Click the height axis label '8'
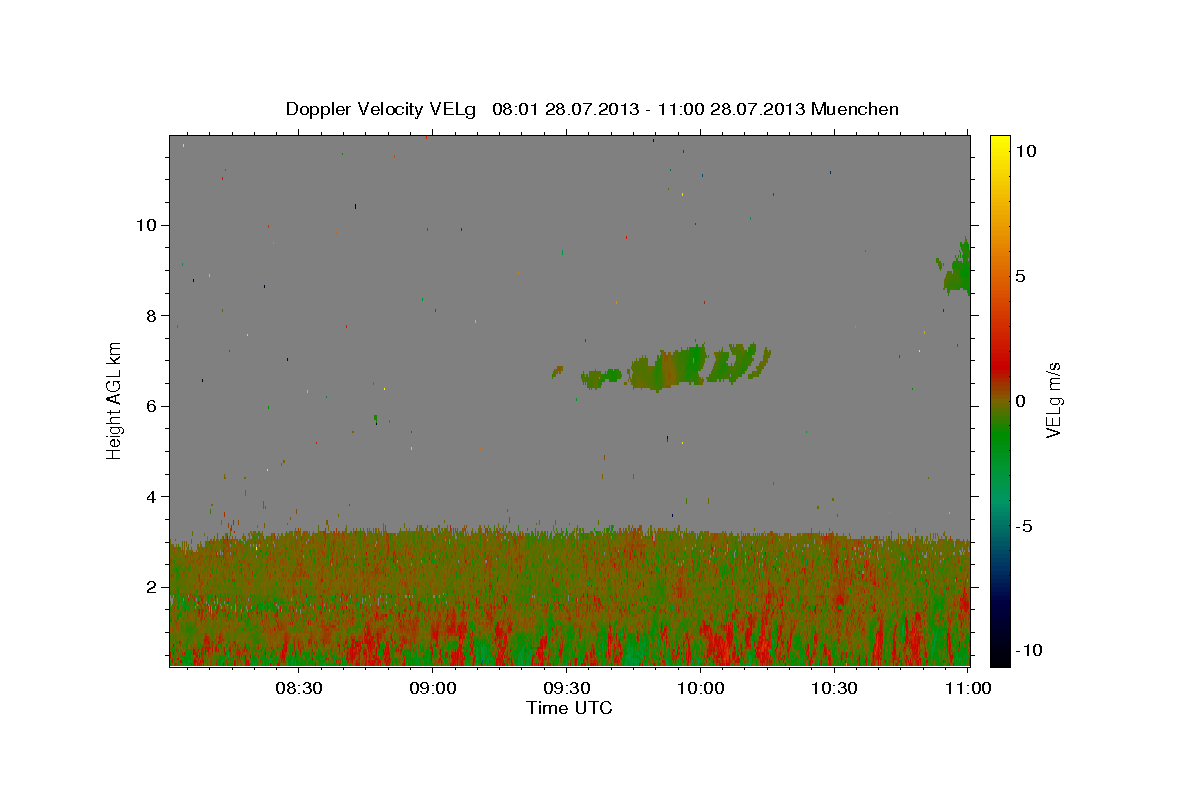Image resolution: width=1200 pixels, height=800 pixels. [x=152, y=316]
